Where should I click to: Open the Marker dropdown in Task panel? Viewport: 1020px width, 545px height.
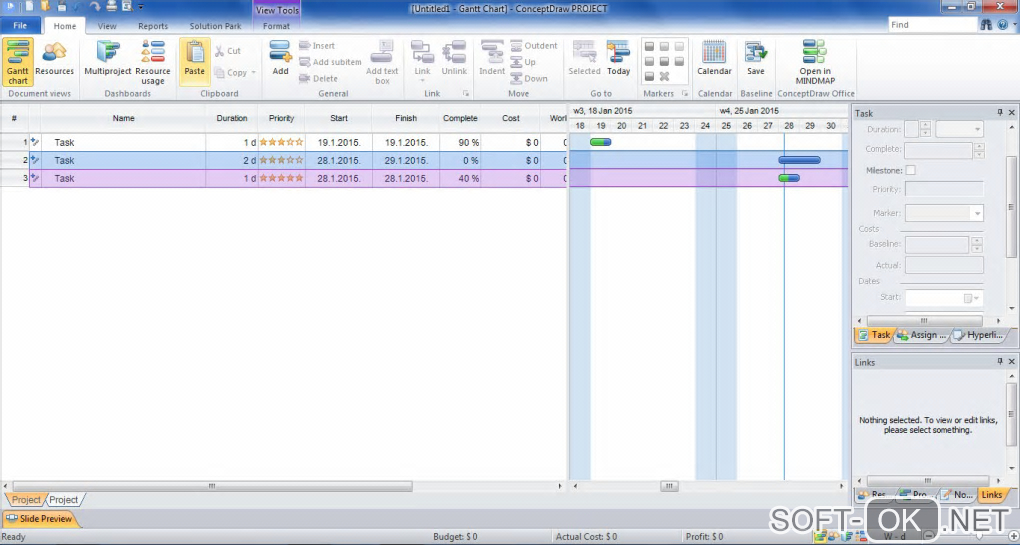976,213
